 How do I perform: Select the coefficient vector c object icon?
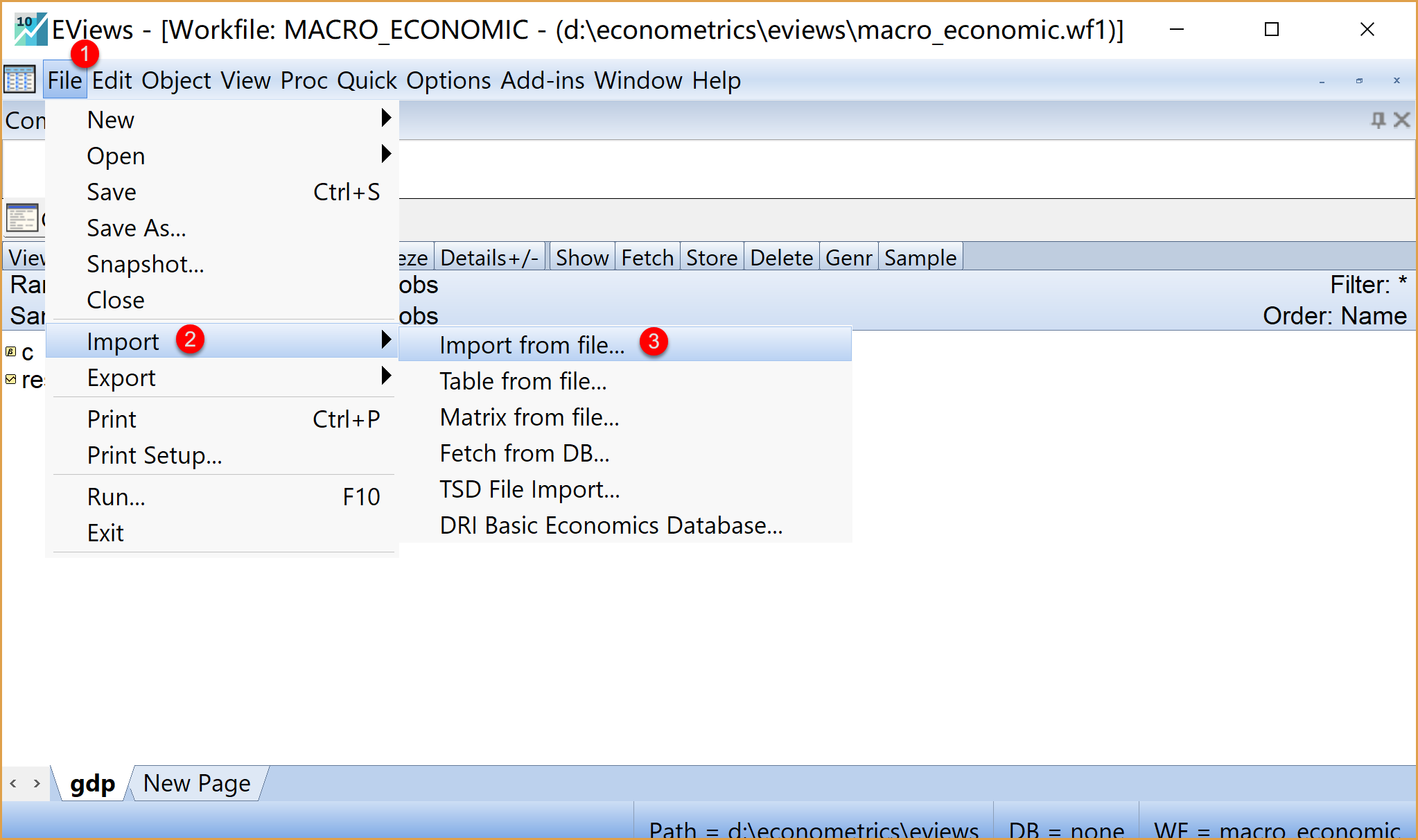click(x=11, y=352)
